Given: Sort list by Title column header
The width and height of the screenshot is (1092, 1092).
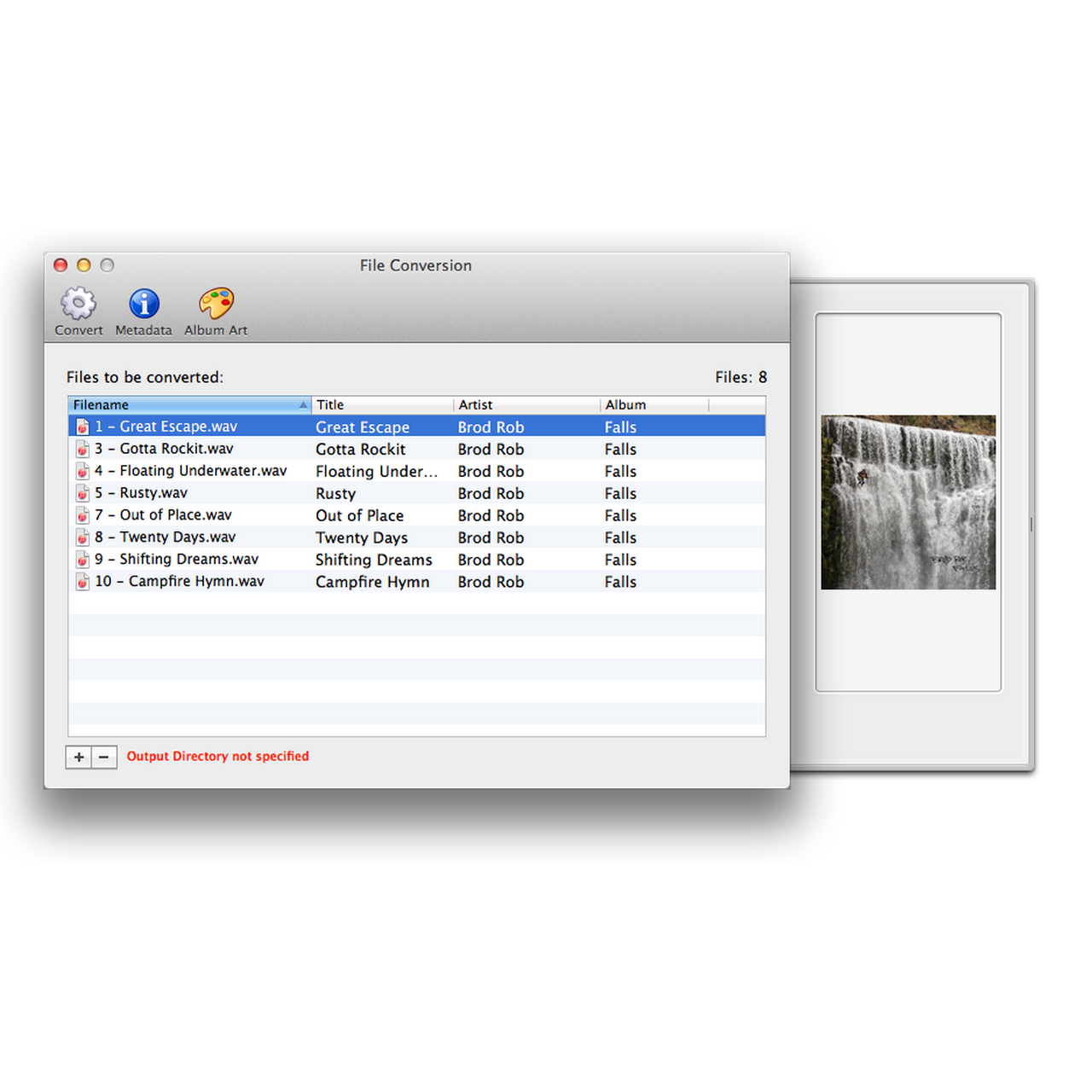Looking at the screenshot, I should 381,404.
